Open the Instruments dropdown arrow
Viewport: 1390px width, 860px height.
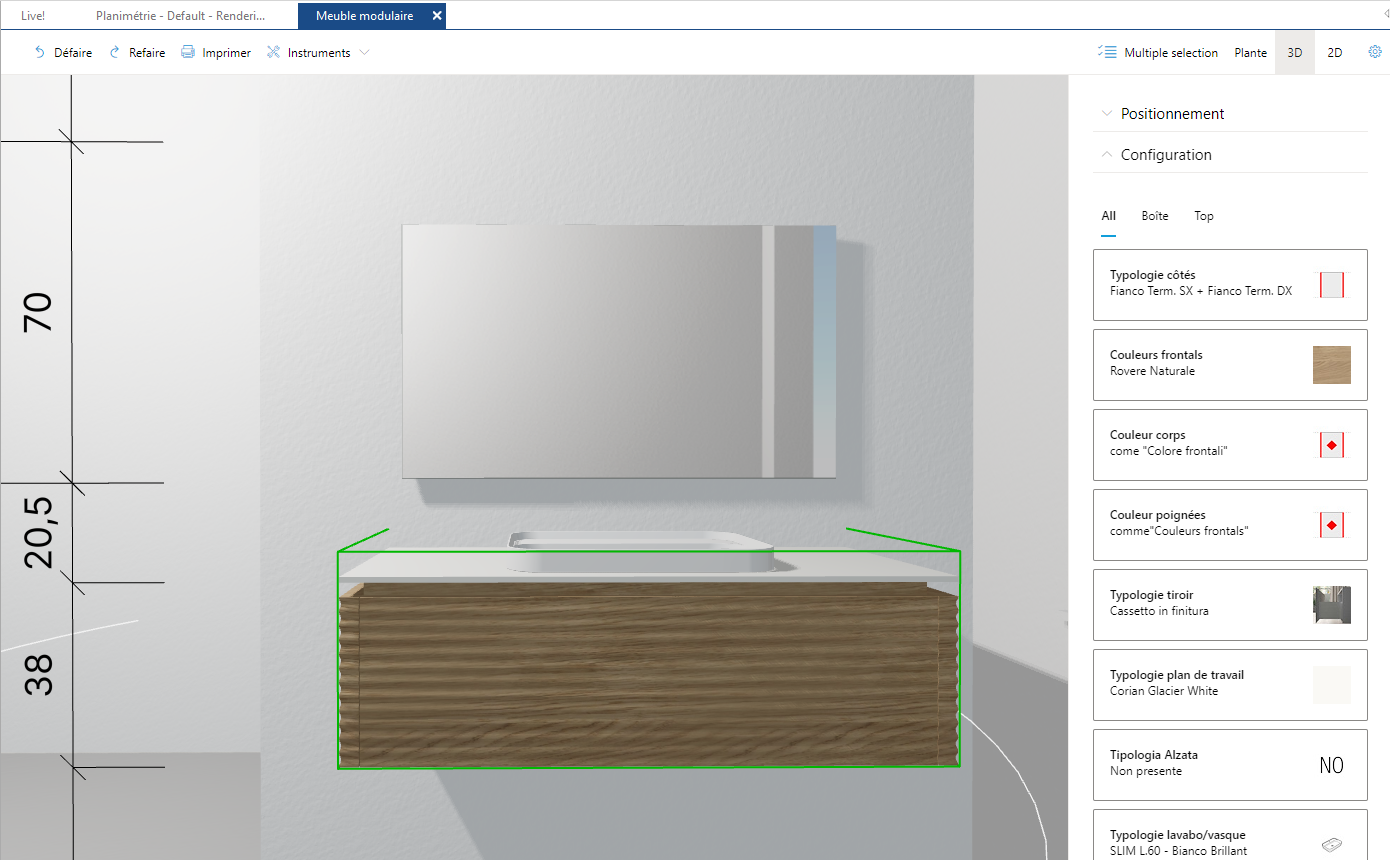(x=364, y=53)
